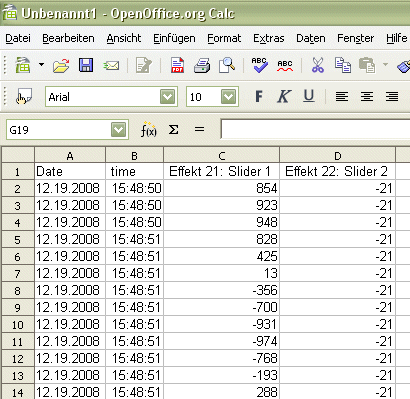Select the 'time' header cell
Viewport: 410px width, 399px height.
[134, 171]
